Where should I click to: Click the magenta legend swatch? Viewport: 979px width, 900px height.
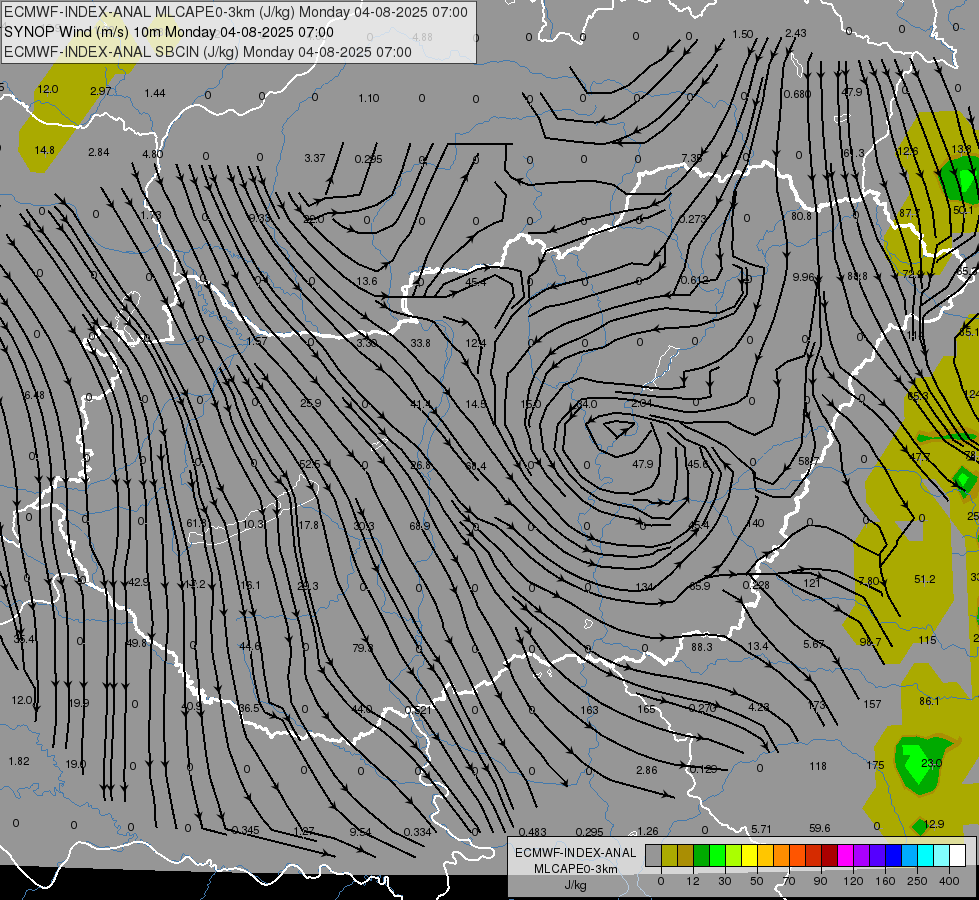coord(845,855)
